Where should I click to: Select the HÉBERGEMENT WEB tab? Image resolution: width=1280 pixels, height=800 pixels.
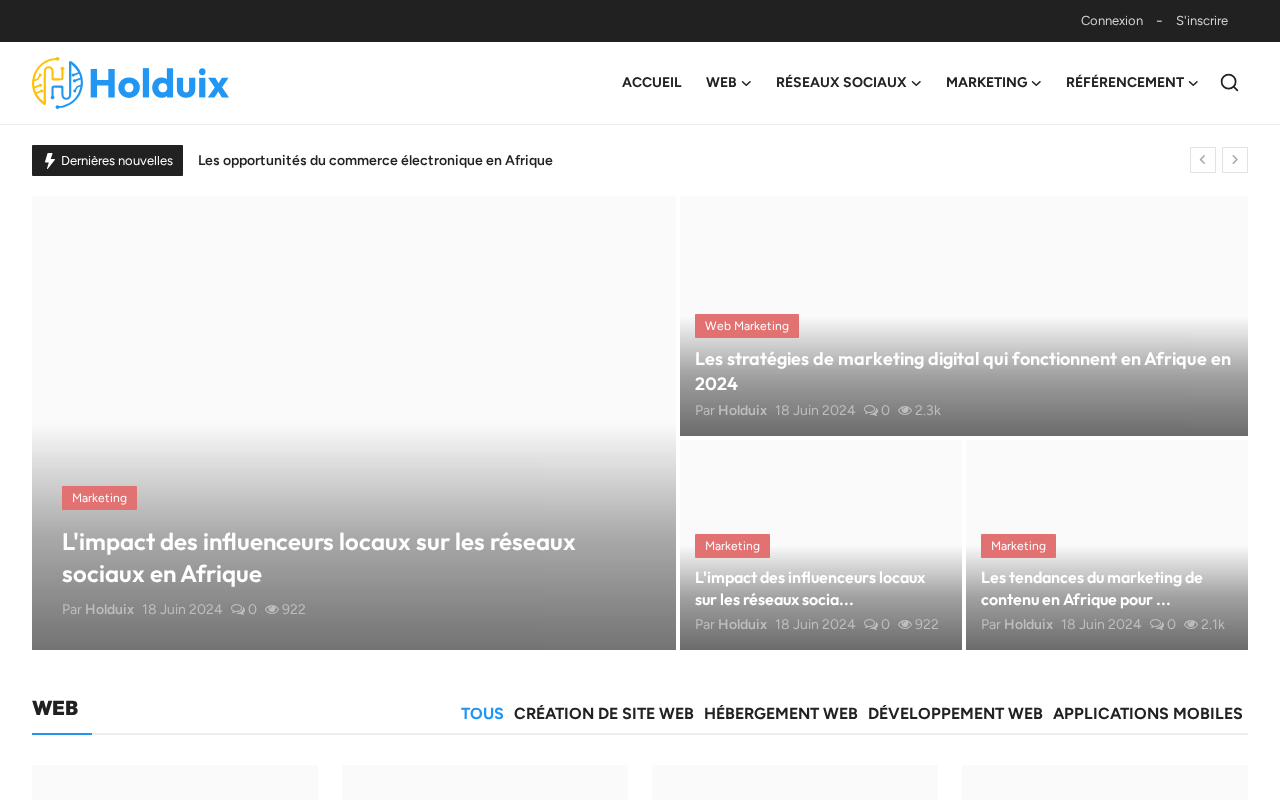point(780,713)
